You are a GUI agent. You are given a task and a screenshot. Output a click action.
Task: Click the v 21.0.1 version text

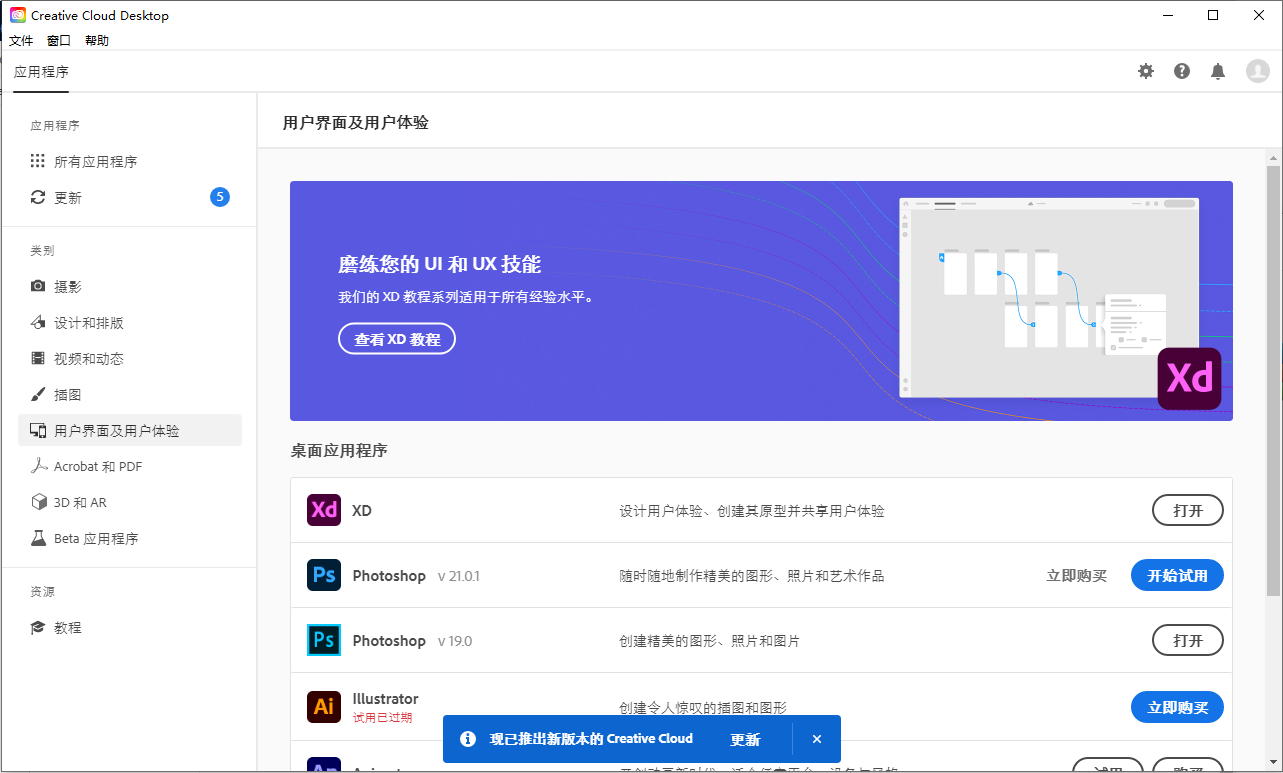[x=459, y=576]
